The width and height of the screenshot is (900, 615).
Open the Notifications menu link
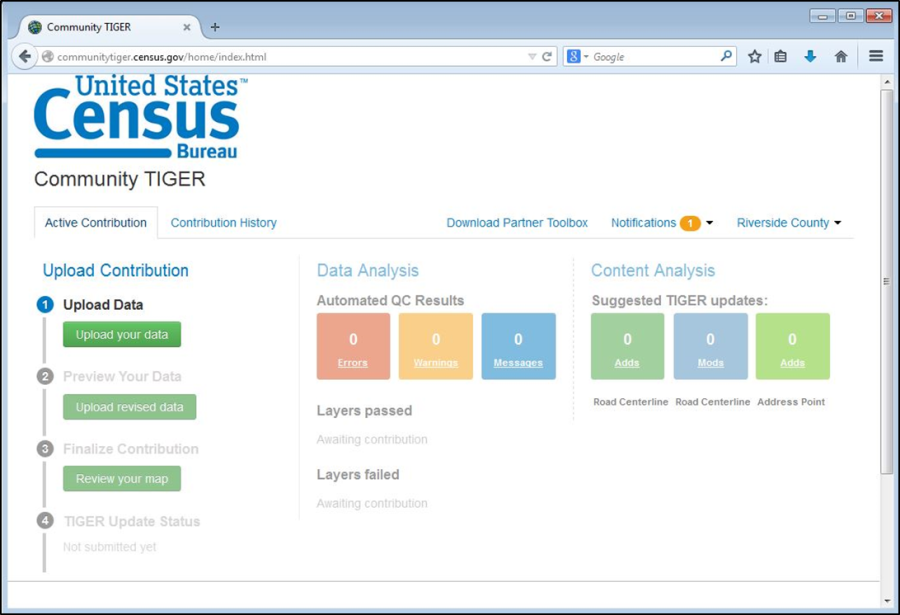[x=643, y=223]
